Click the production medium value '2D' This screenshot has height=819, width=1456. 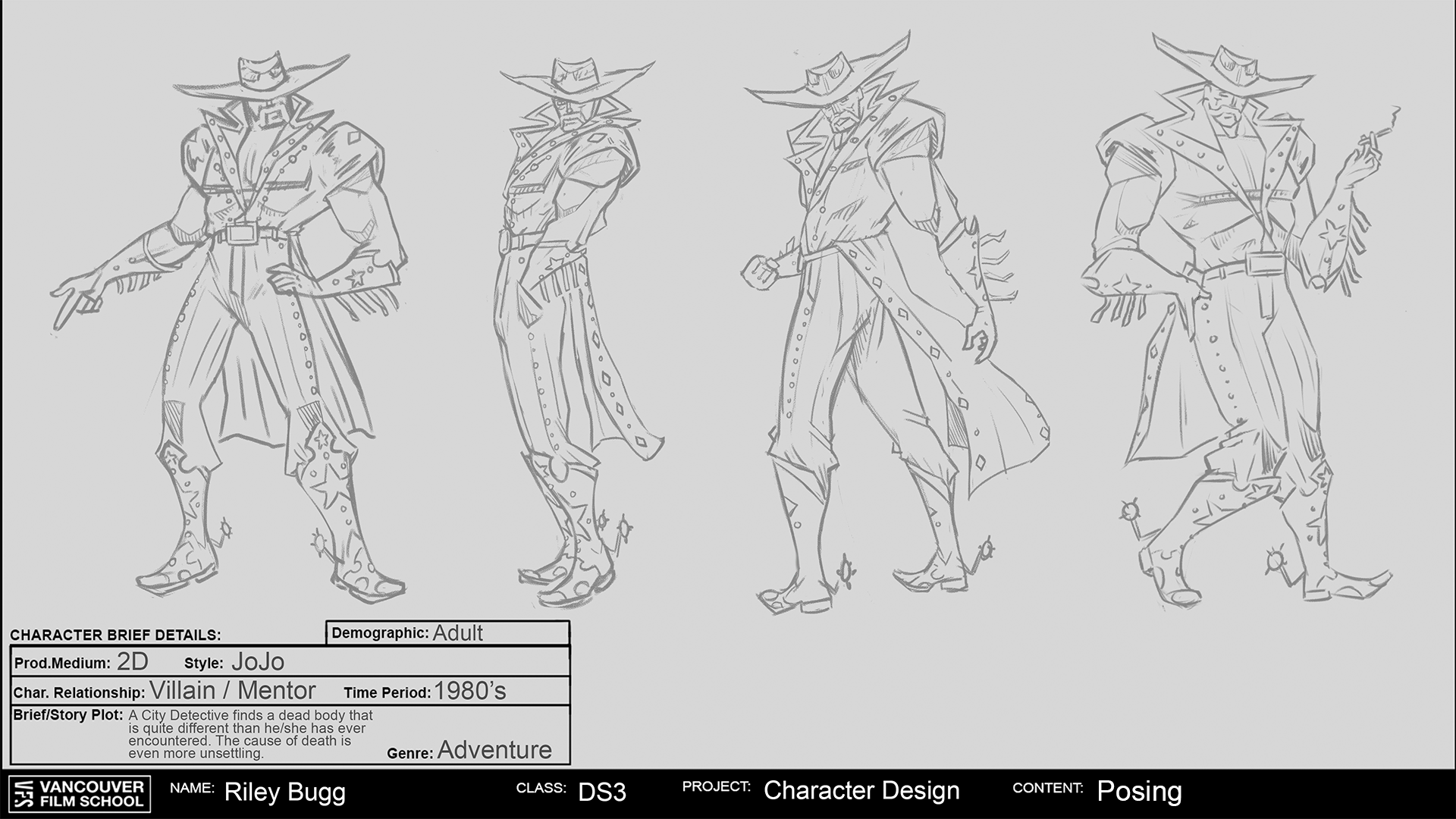tap(133, 662)
